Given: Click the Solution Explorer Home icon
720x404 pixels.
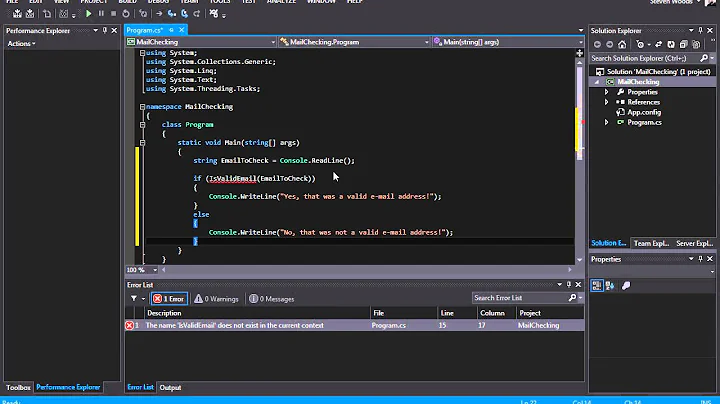Looking at the screenshot, I should point(622,45).
